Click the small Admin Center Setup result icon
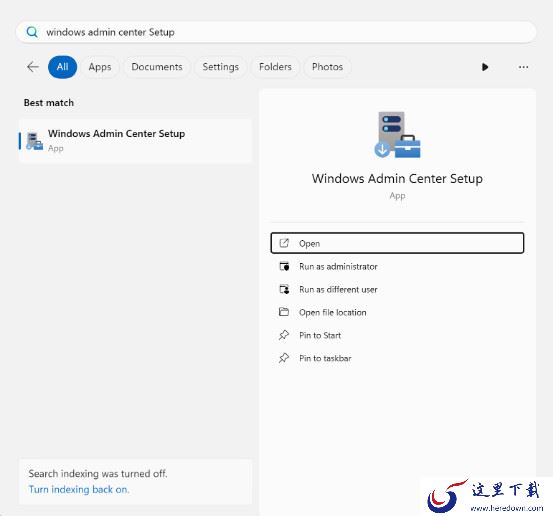553x516 pixels. pyautogui.click(x=34, y=141)
